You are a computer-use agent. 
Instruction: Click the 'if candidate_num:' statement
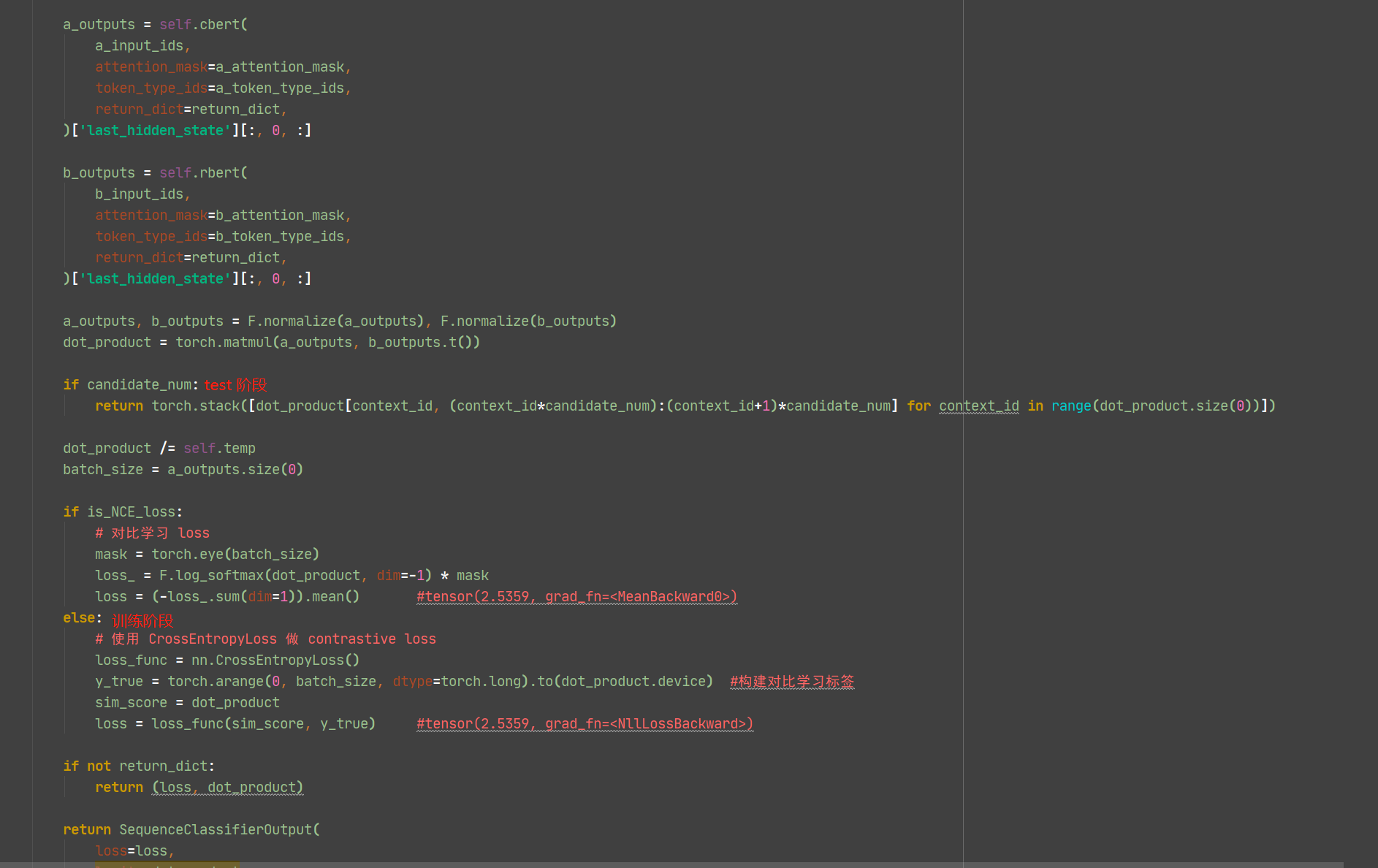[131, 385]
